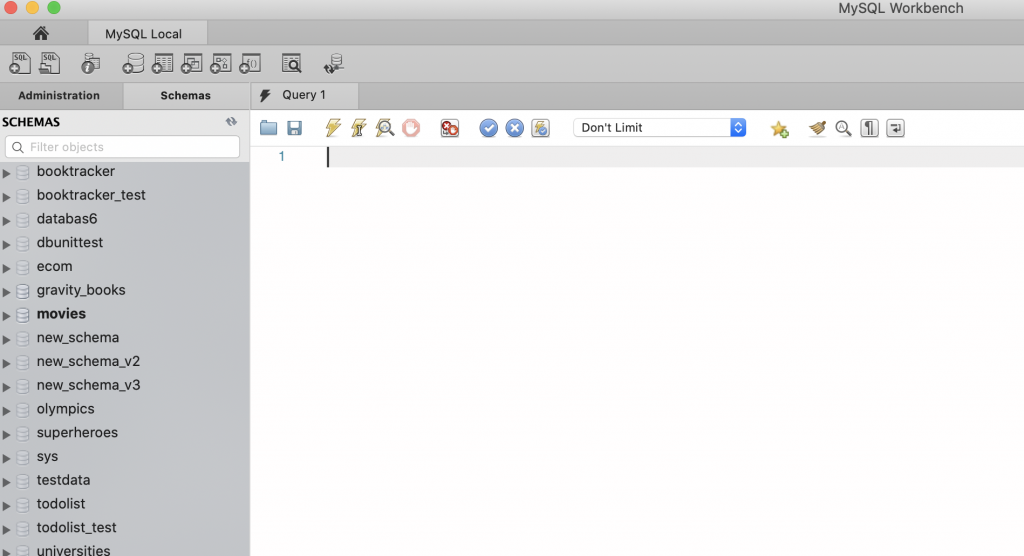
Task: Toggle word wrap in the editor
Action: point(895,128)
